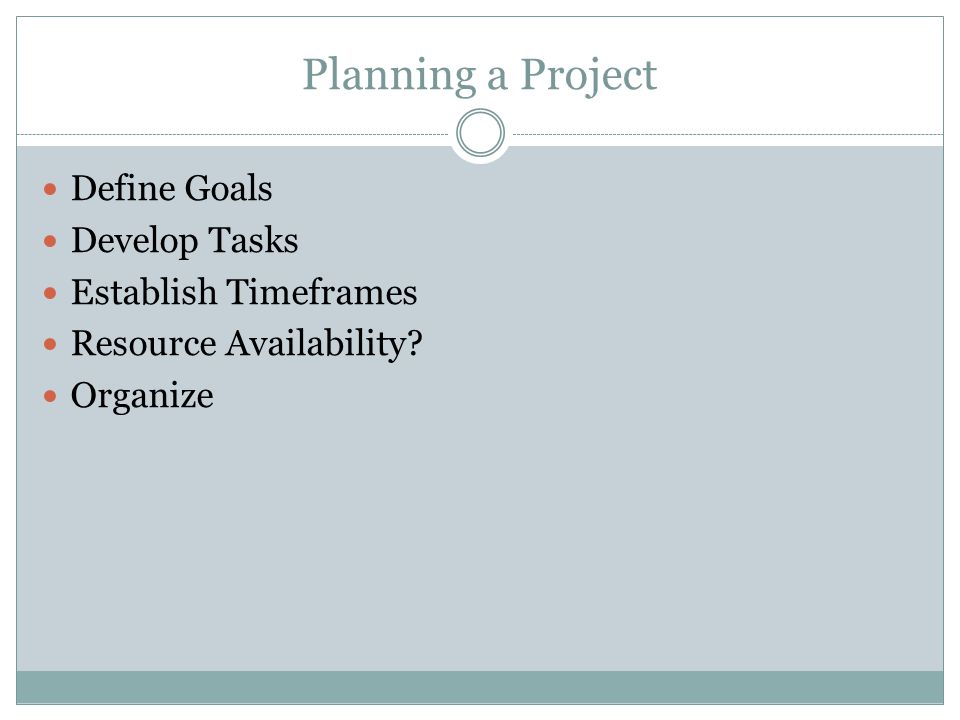Screen dimensions: 960x720
Task: Click the circle ornament below the title
Action: click(481, 133)
